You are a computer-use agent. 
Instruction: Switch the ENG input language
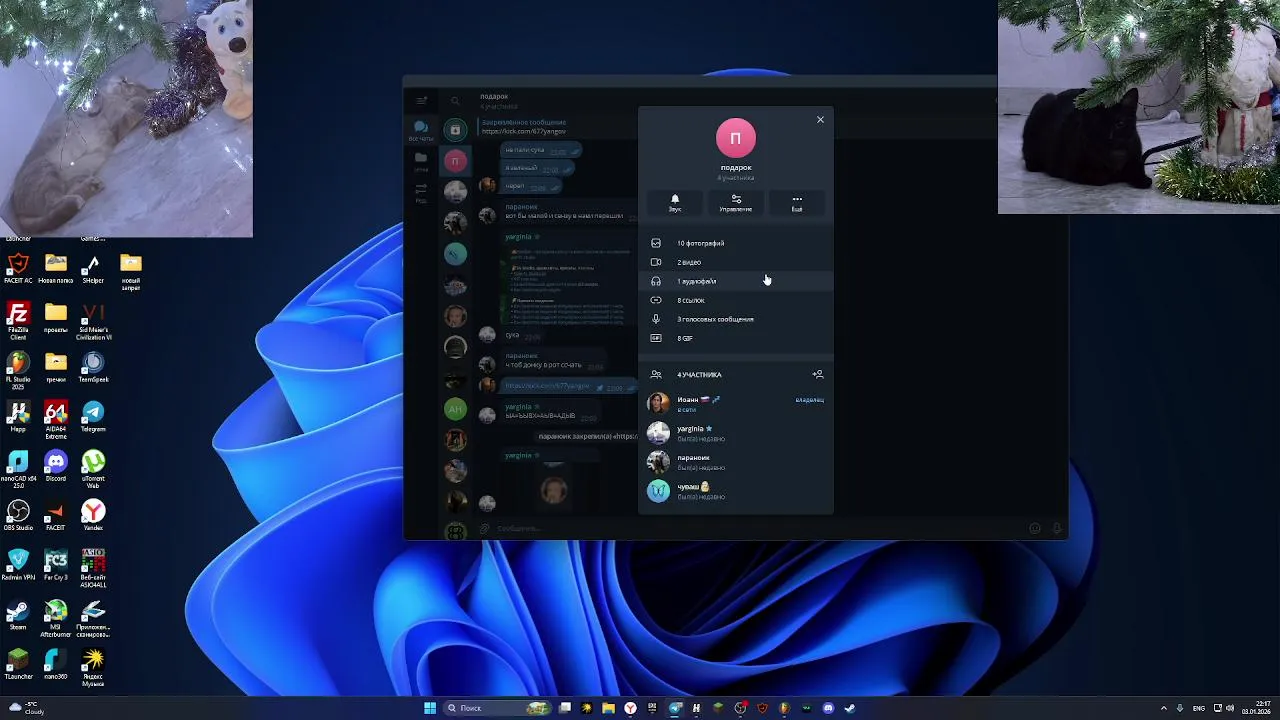(x=1199, y=708)
